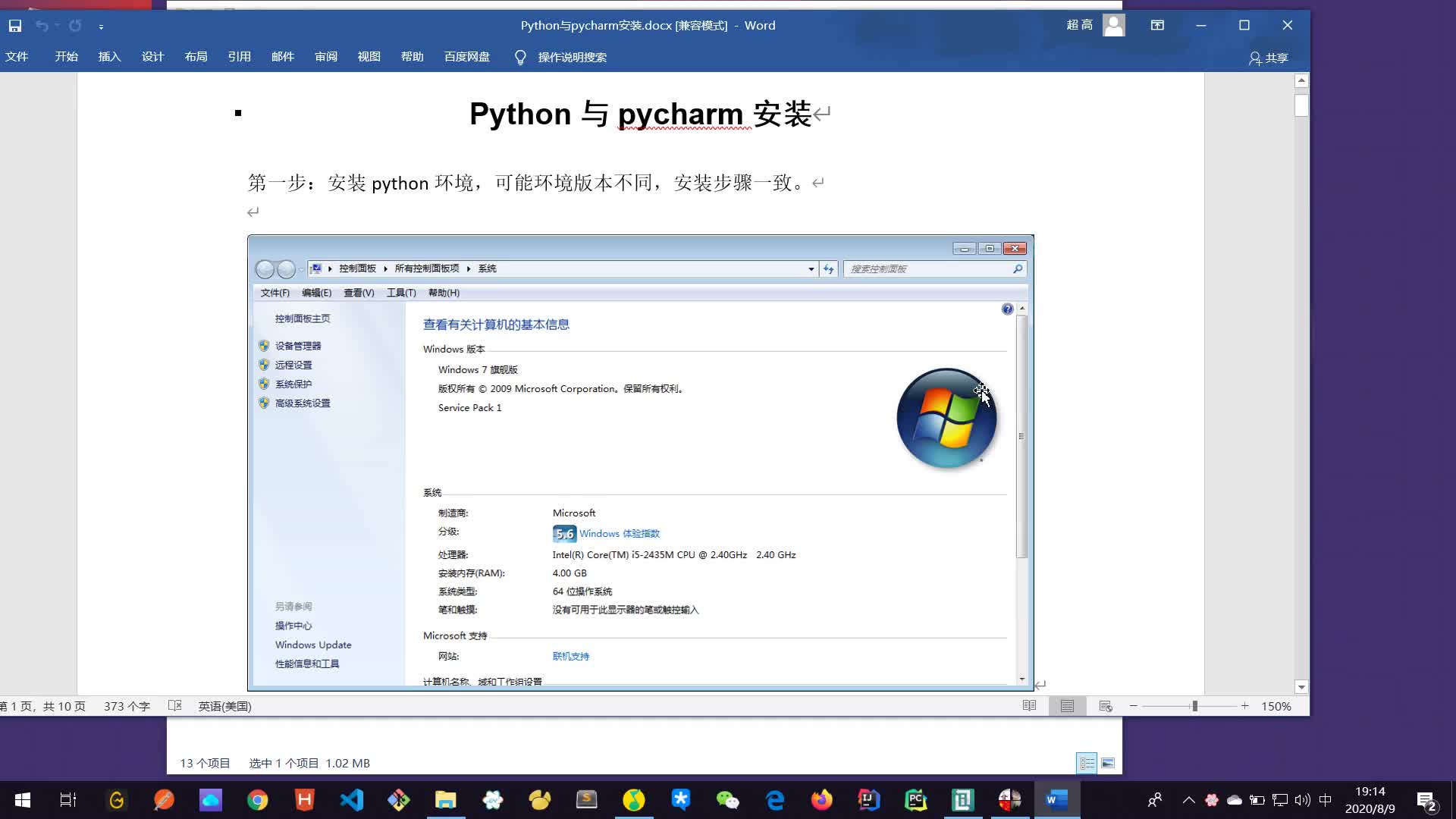The height and width of the screenshot is (819, 1456).
Task: Click page count indicator 第1页,共10页
Action: 43,706
